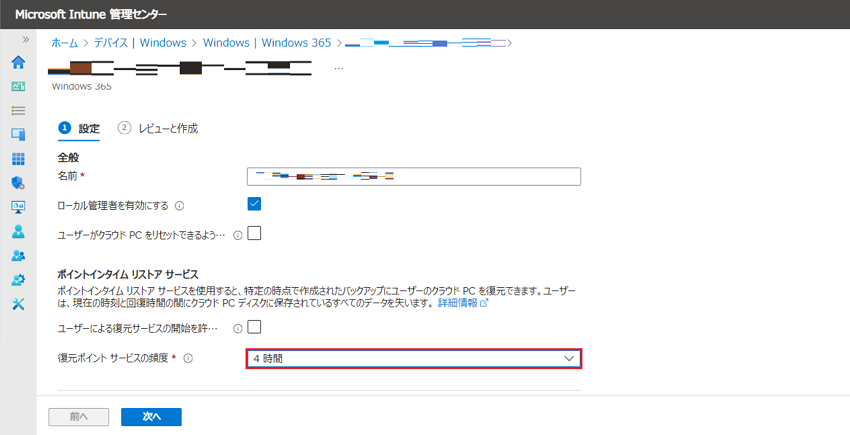850x435 pixels.
Task: Click the 前へ button
Action: click(79, 417)
